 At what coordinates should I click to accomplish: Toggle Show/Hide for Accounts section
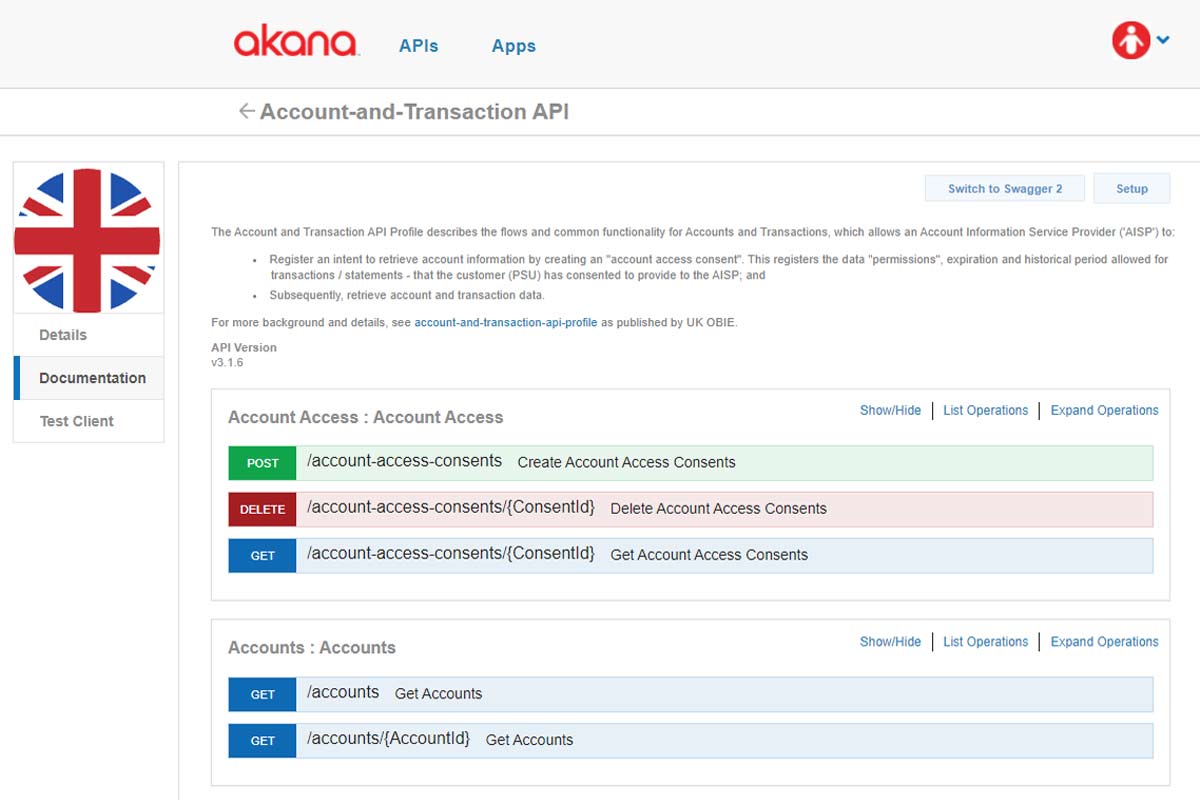[890, 641]
